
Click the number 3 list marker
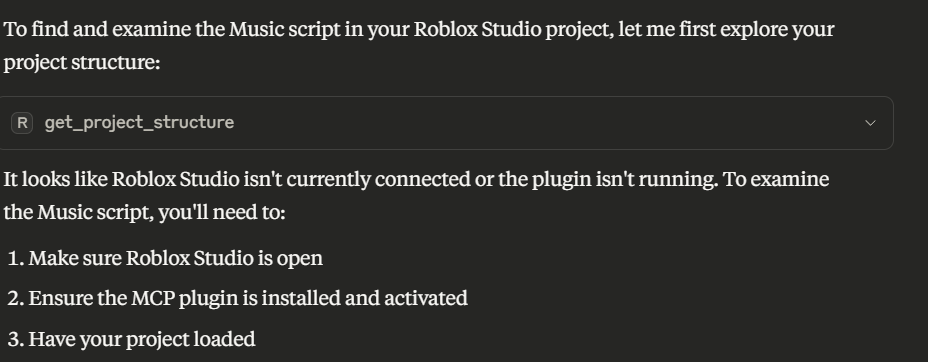pyautogui.click(x=15, y=340)
